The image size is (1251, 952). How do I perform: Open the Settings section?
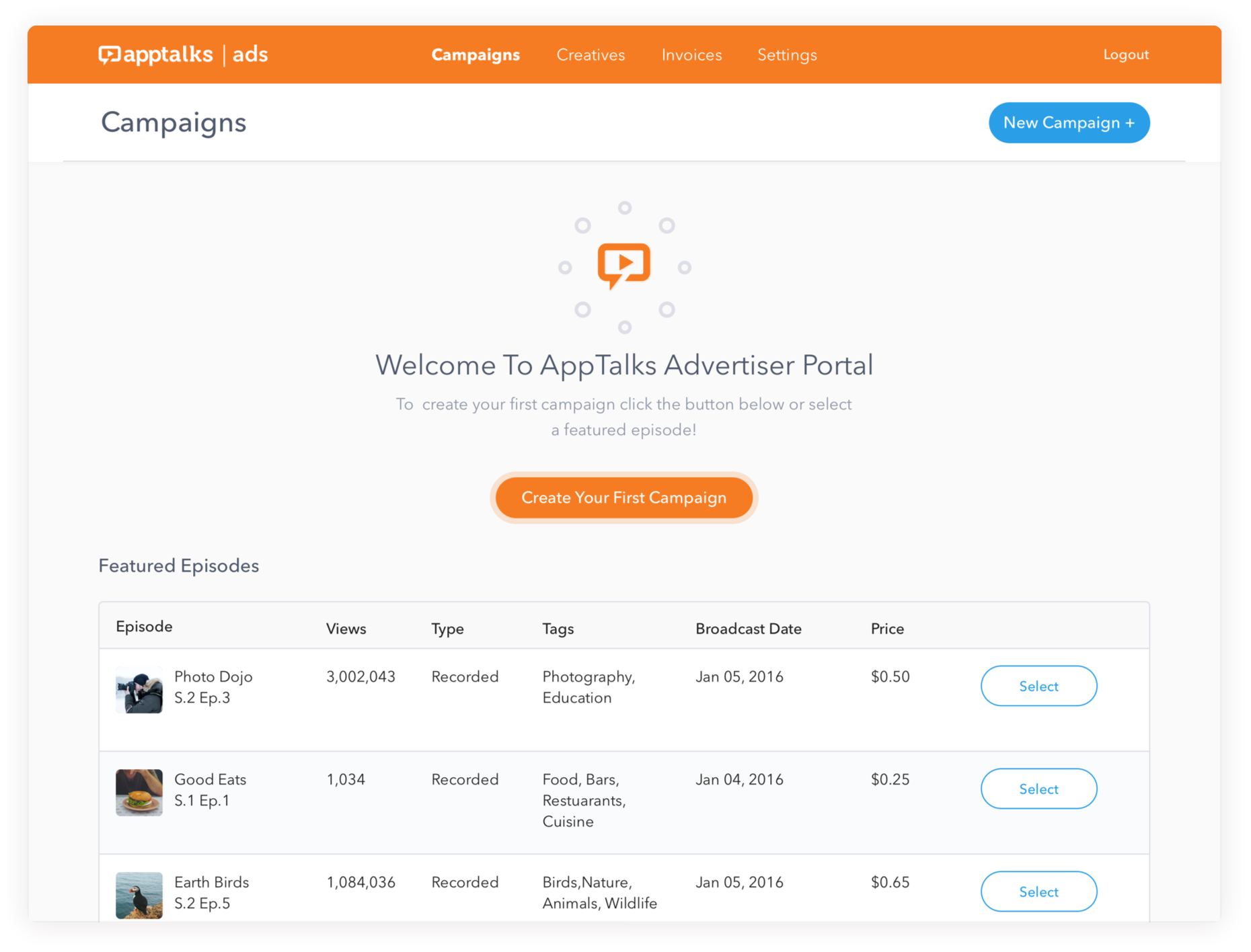(787, 54)
